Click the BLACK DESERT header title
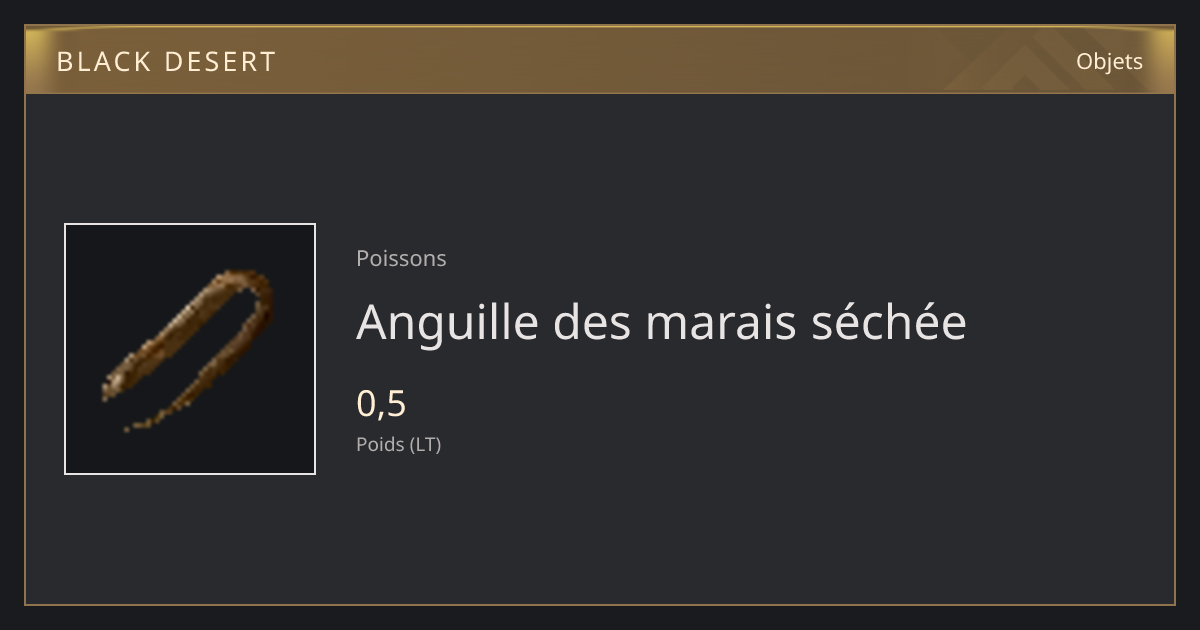 pos(166,62)
